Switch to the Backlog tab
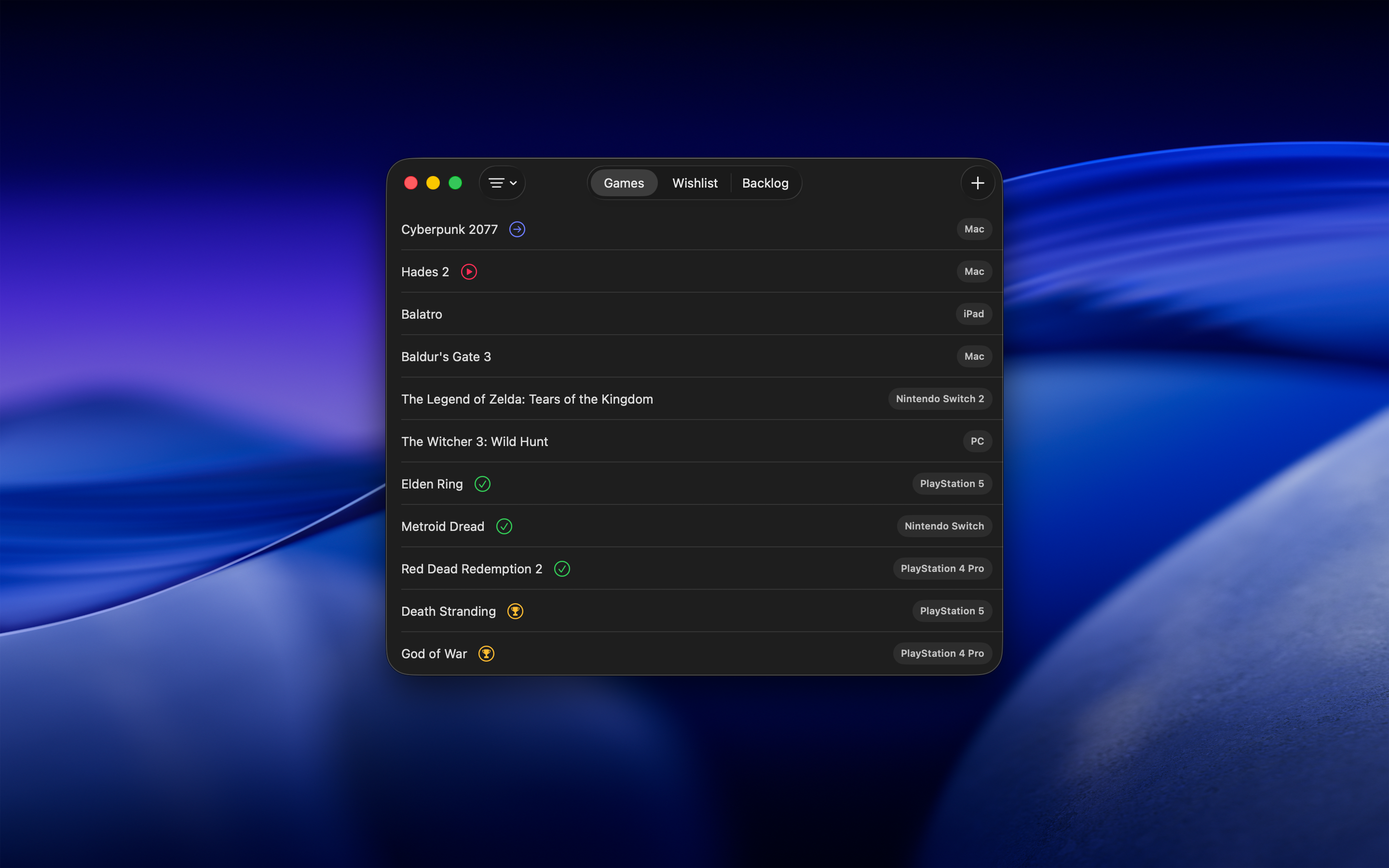The image size is (1389, 868). click(x=764, y=183)
